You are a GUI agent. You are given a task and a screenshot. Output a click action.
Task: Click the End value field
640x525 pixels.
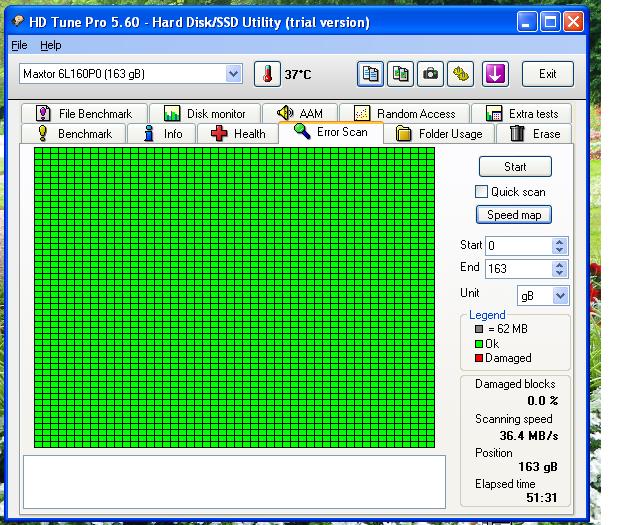(518, 269)
